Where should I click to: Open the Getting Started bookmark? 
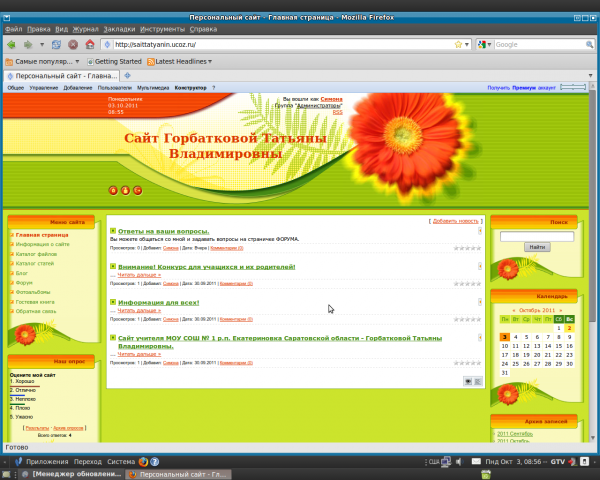tap(114, 62)
